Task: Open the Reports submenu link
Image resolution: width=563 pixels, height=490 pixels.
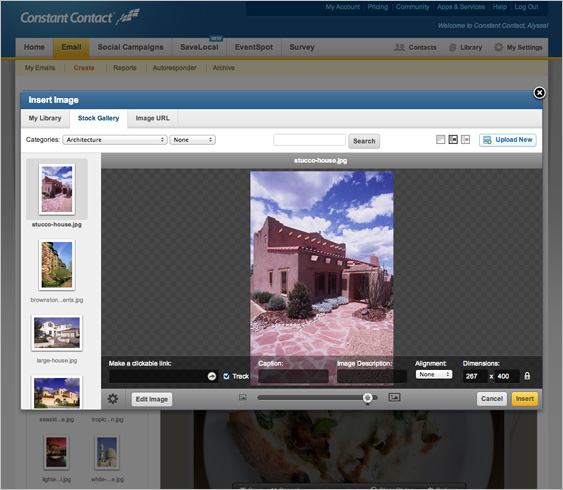Action: click(125, 68)
